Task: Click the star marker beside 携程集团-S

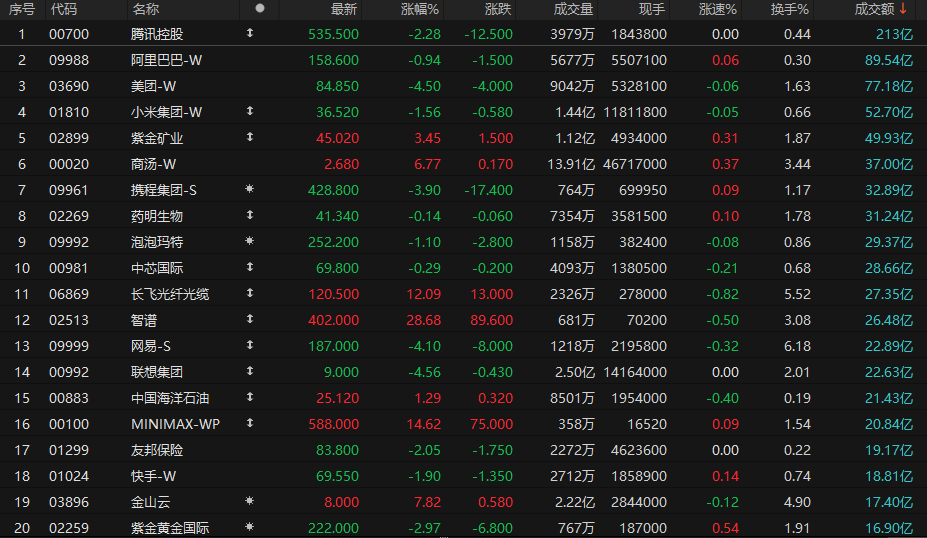Action: 249,189
